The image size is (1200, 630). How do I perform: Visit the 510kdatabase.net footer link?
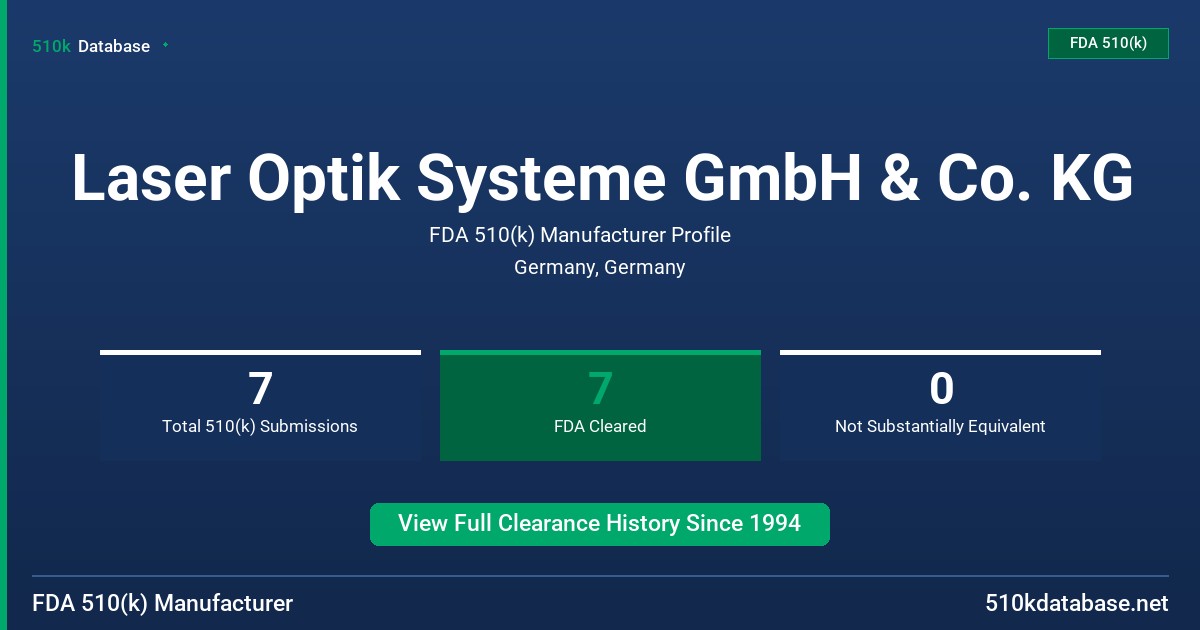click(x=1077, y=603)
